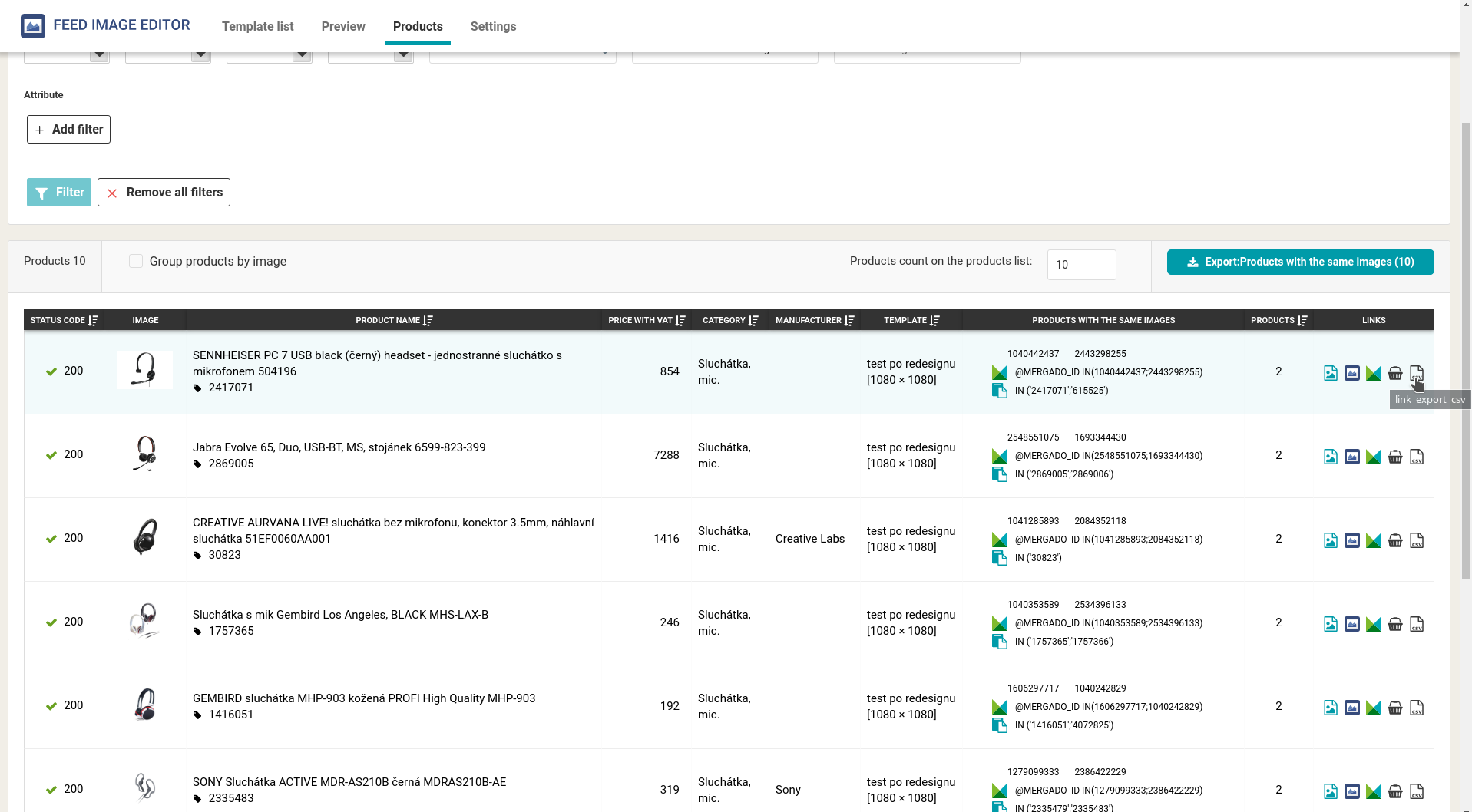Sort the table by Product Name

tap(428, 320)
